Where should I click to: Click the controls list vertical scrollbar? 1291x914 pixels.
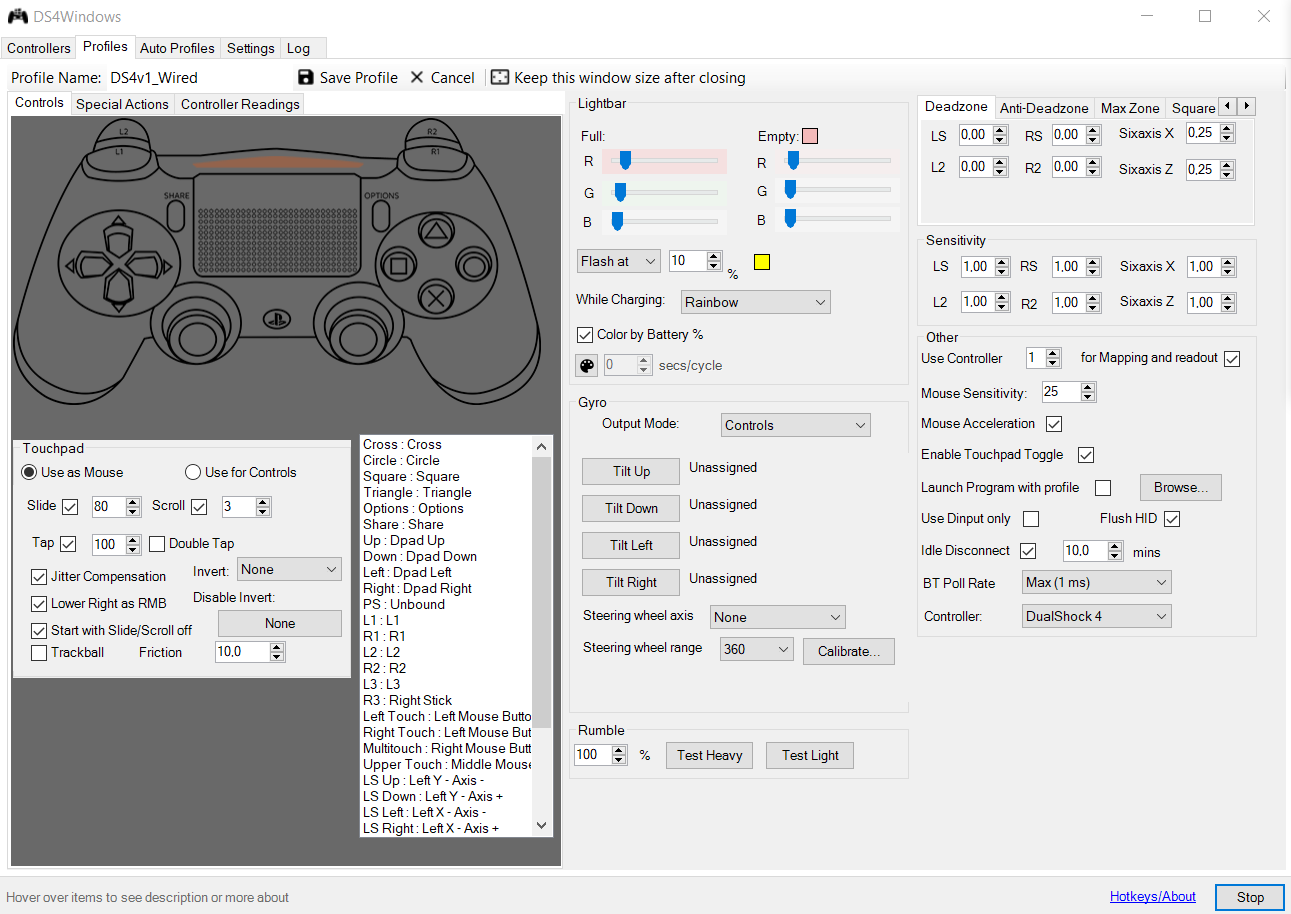coord(542,637)
